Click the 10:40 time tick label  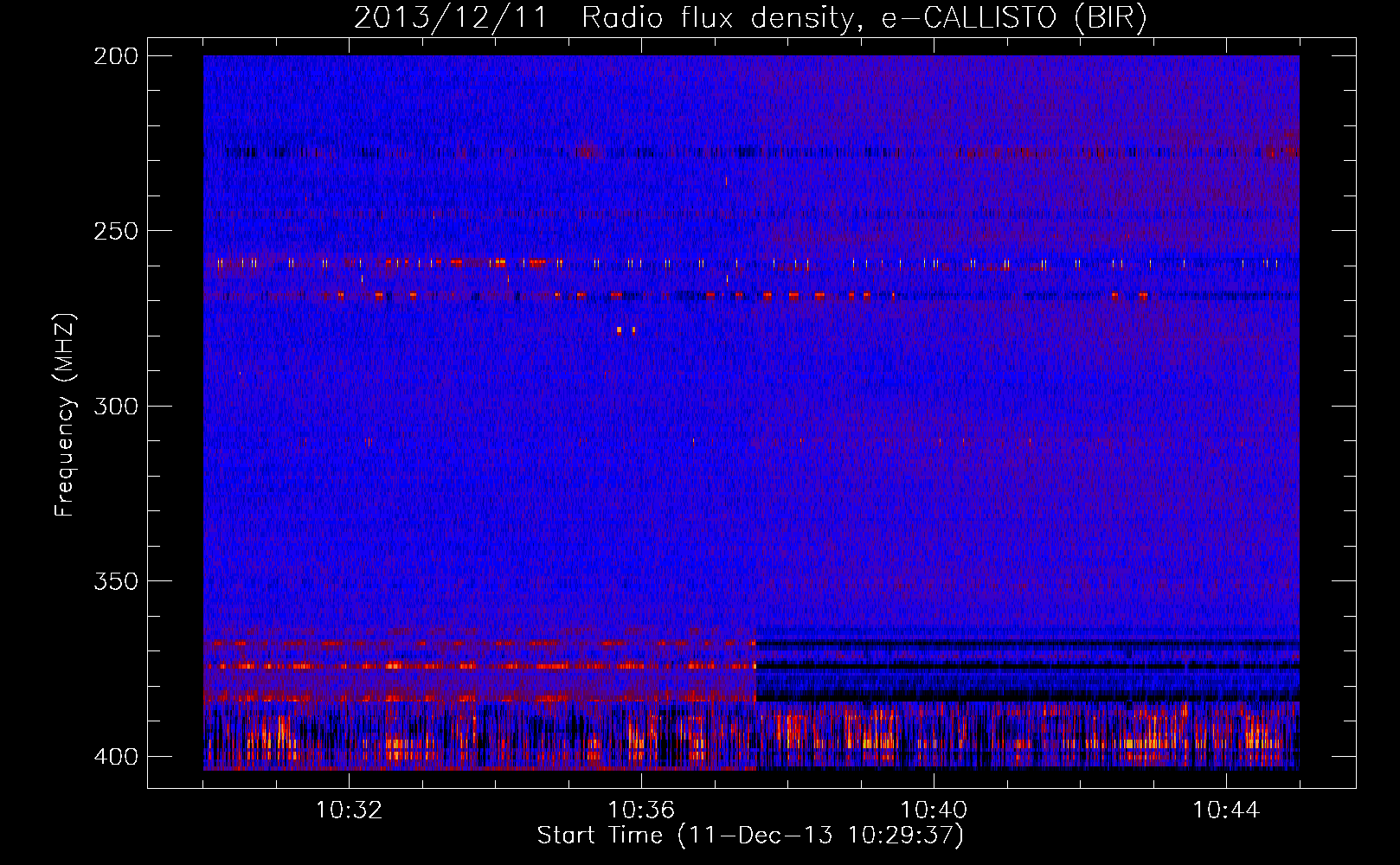(x=934, y=811)
